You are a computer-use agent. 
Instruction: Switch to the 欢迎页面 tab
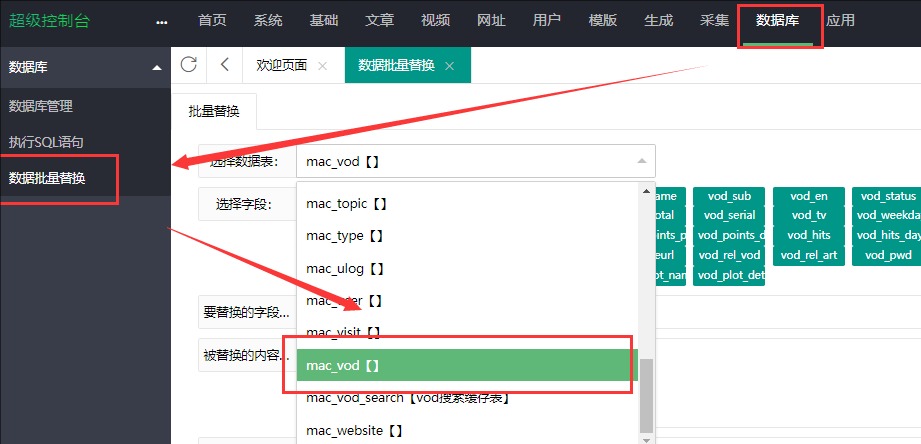281,65
